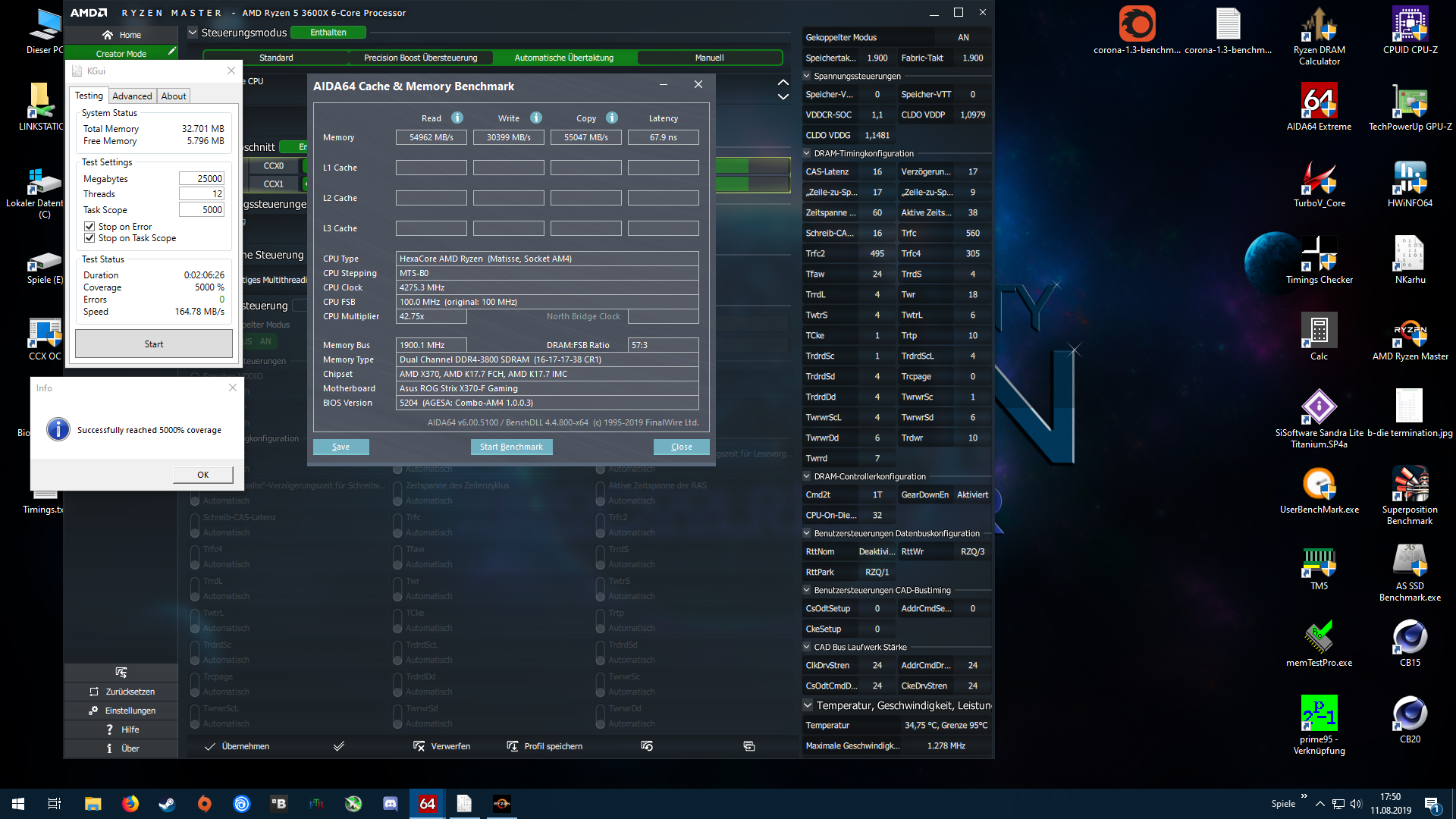Screen dimensions: 1456x819
Task: Switch to the Advanced tab in KGui
Action: pyautogui.click(x=132, y=96)
